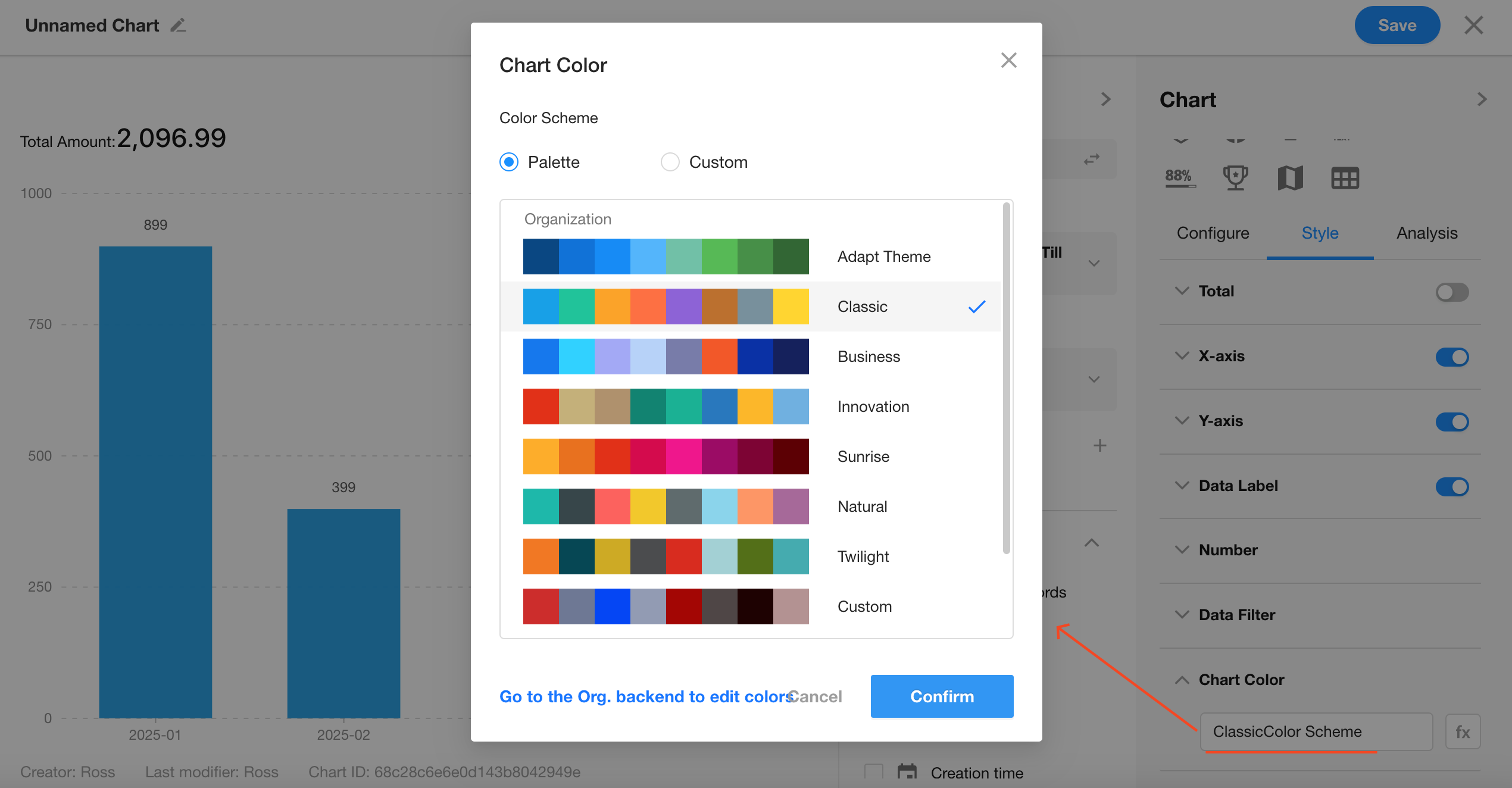The image size is (1512, 788).
Task: Switch to the Configure tab
Action: click(1213, 233)
